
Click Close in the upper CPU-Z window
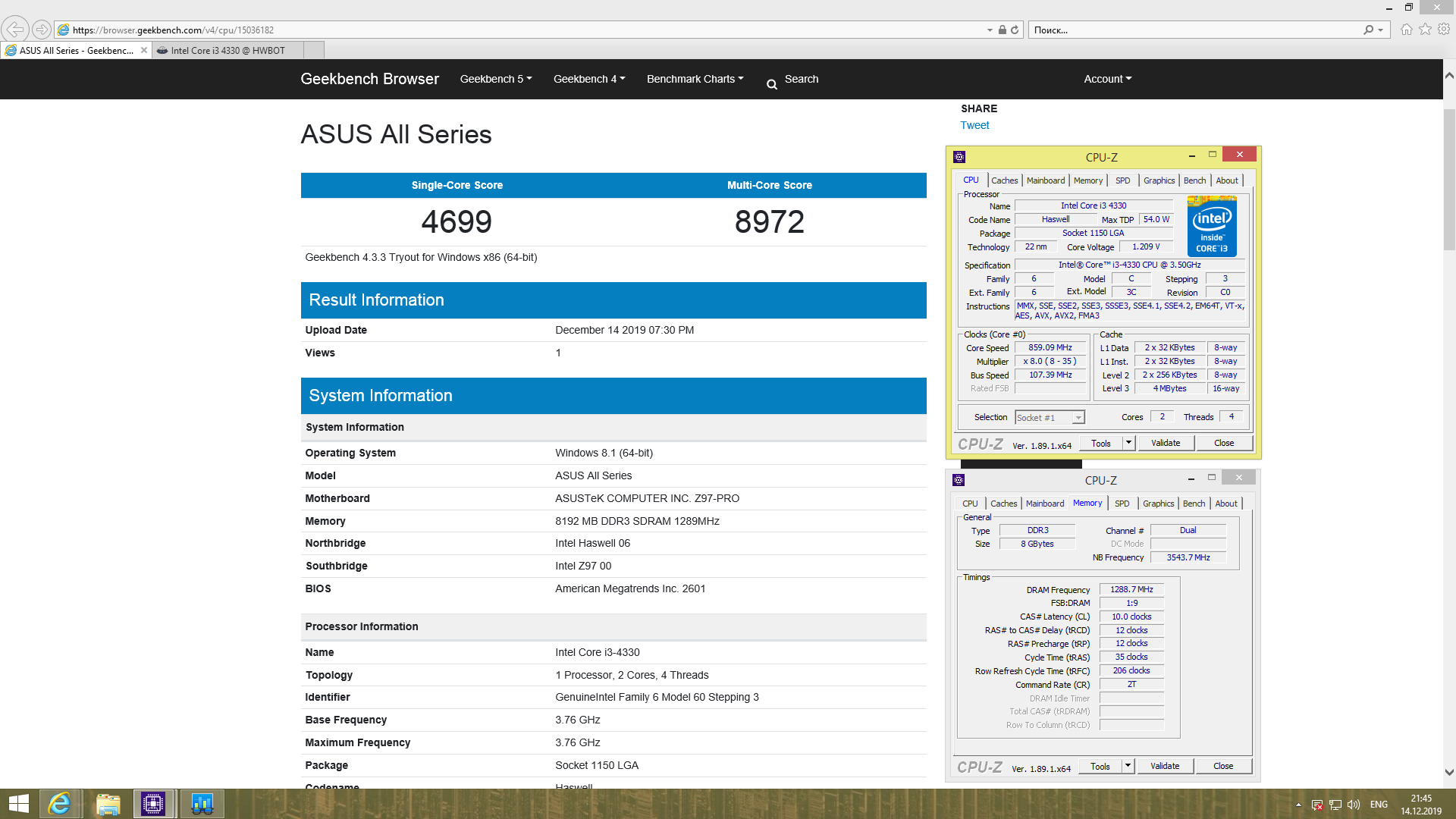pos(1224,443)
